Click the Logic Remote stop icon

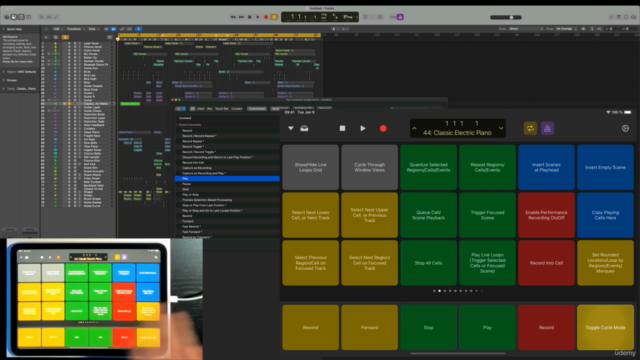(342, 128)
